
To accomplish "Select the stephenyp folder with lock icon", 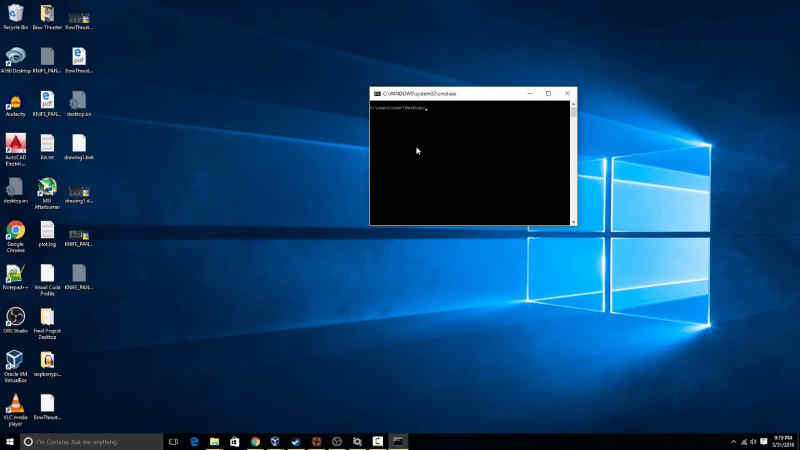I will tap(47, 364).
